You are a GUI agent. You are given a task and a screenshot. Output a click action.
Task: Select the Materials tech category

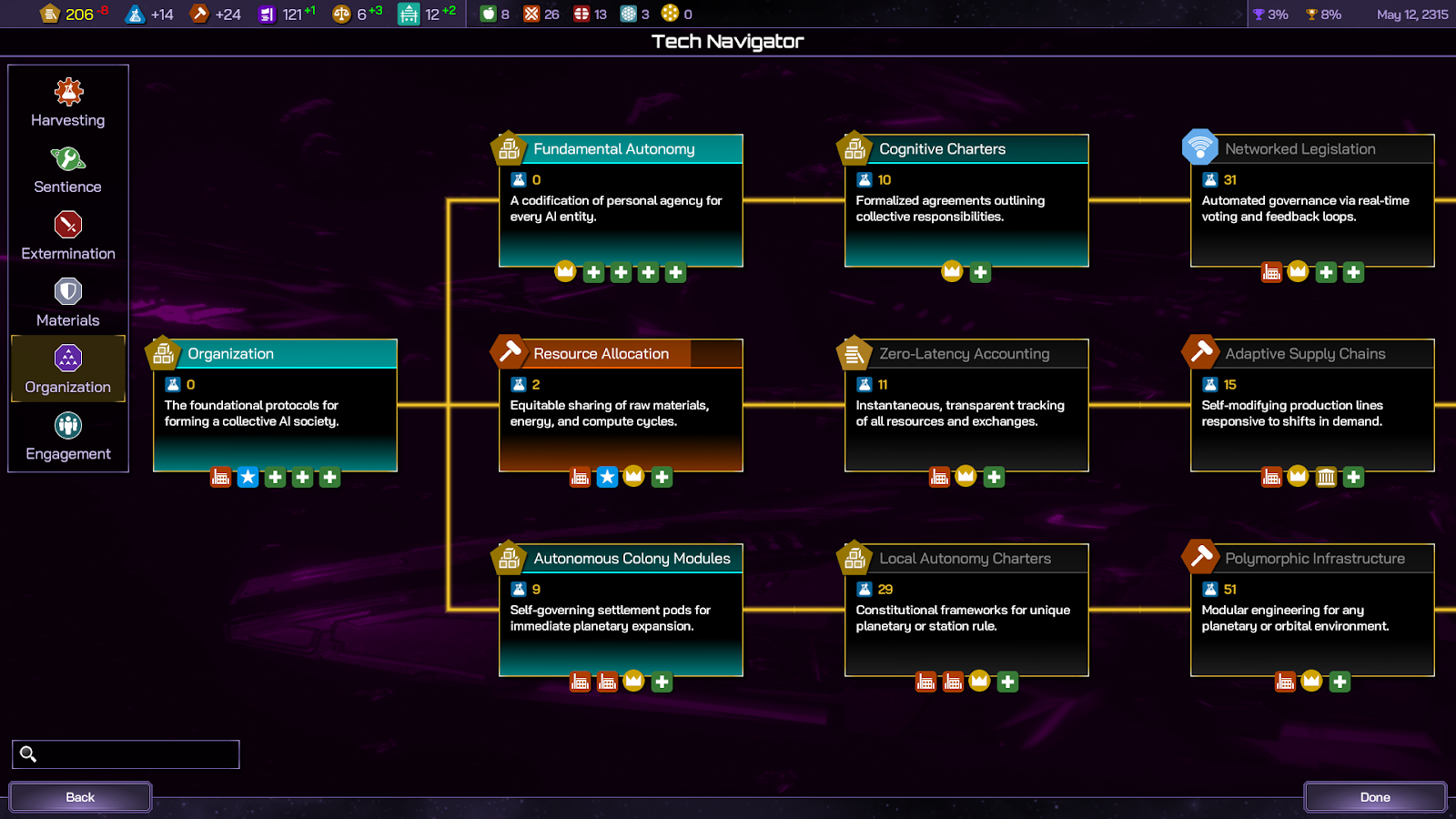click(x=68, y=303)
